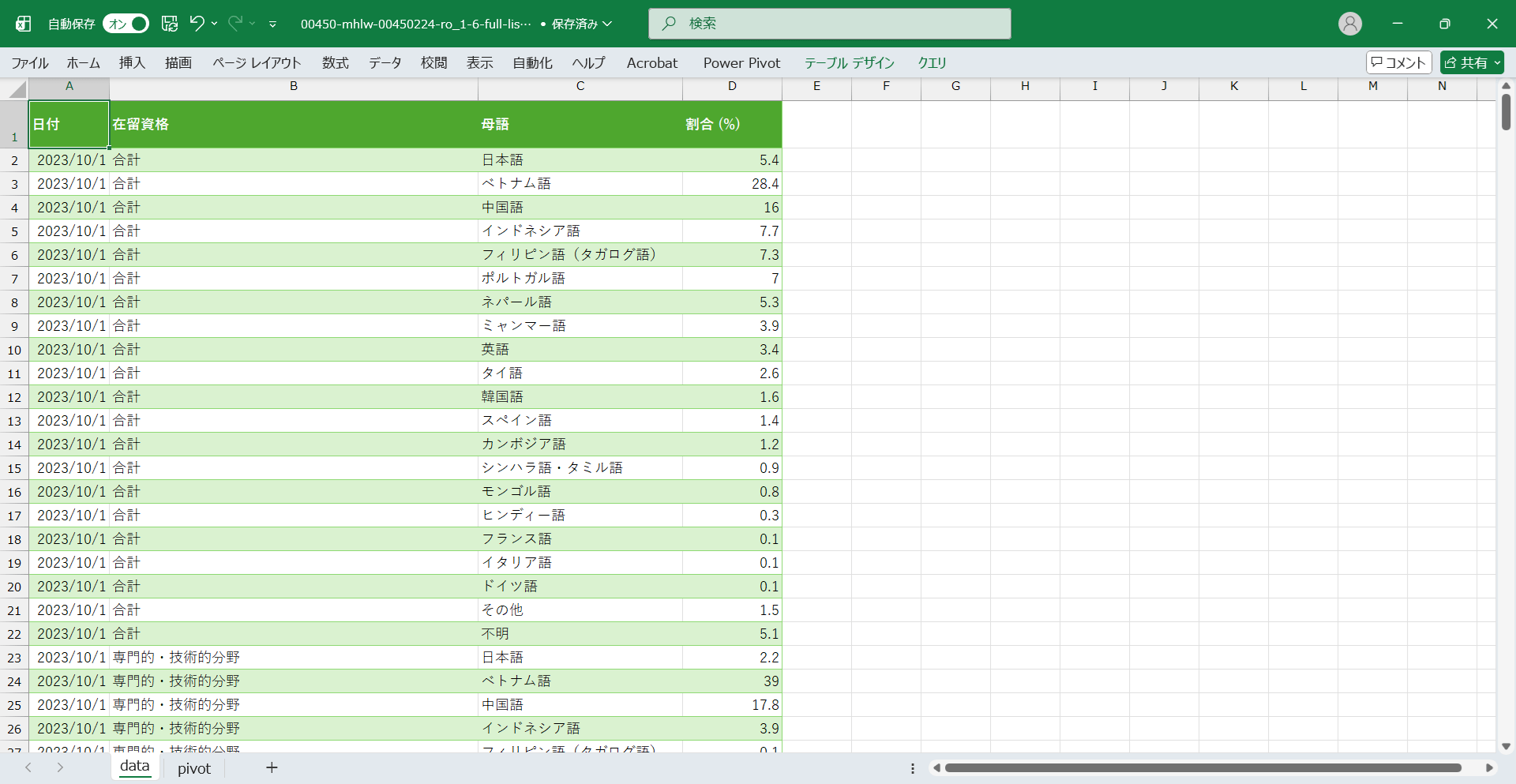Click the Undo arrow icon
This screenshot has width=1516, height=784.
197,24
